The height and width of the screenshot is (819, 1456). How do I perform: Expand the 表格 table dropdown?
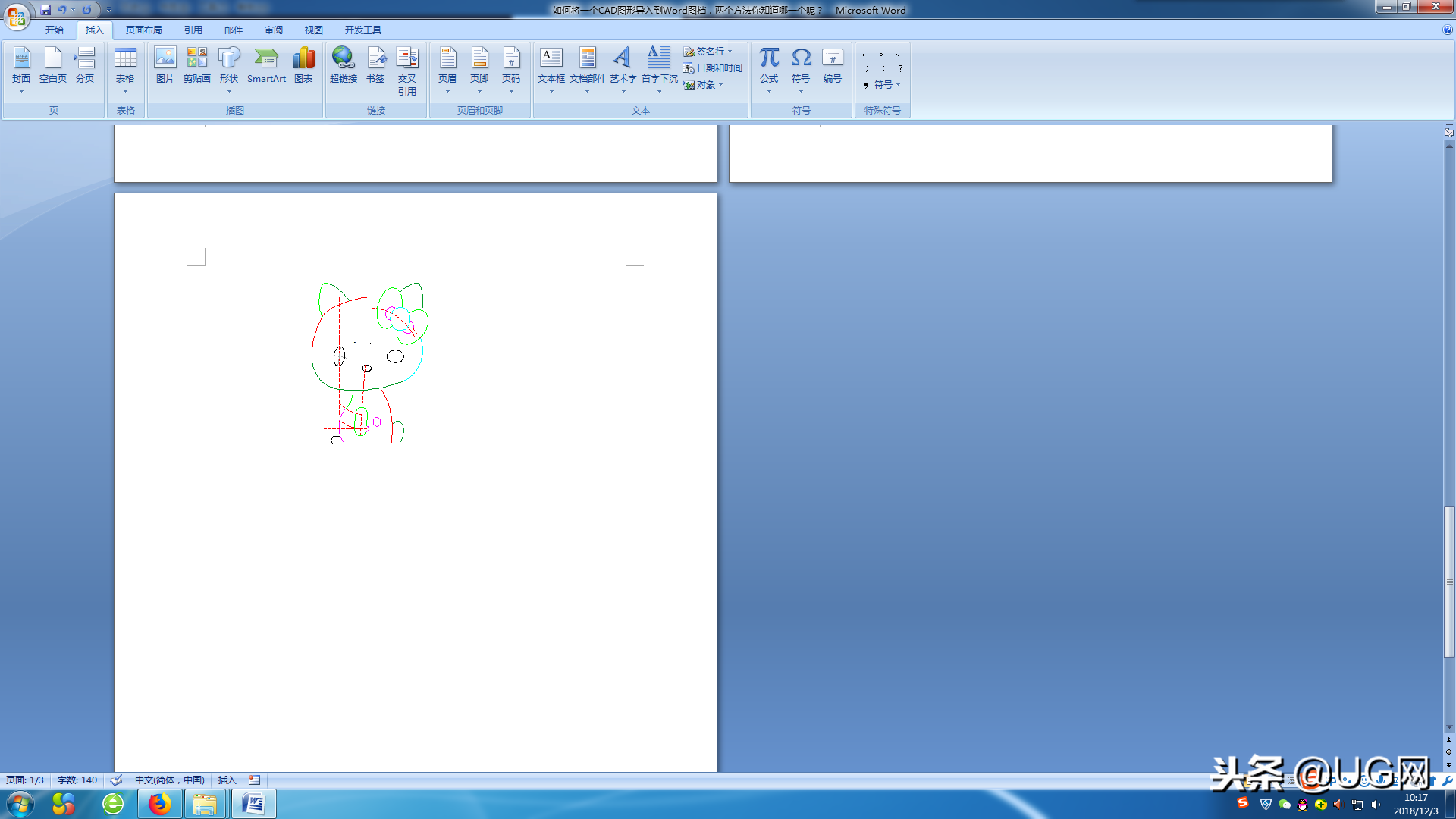(x=125, y=91)
